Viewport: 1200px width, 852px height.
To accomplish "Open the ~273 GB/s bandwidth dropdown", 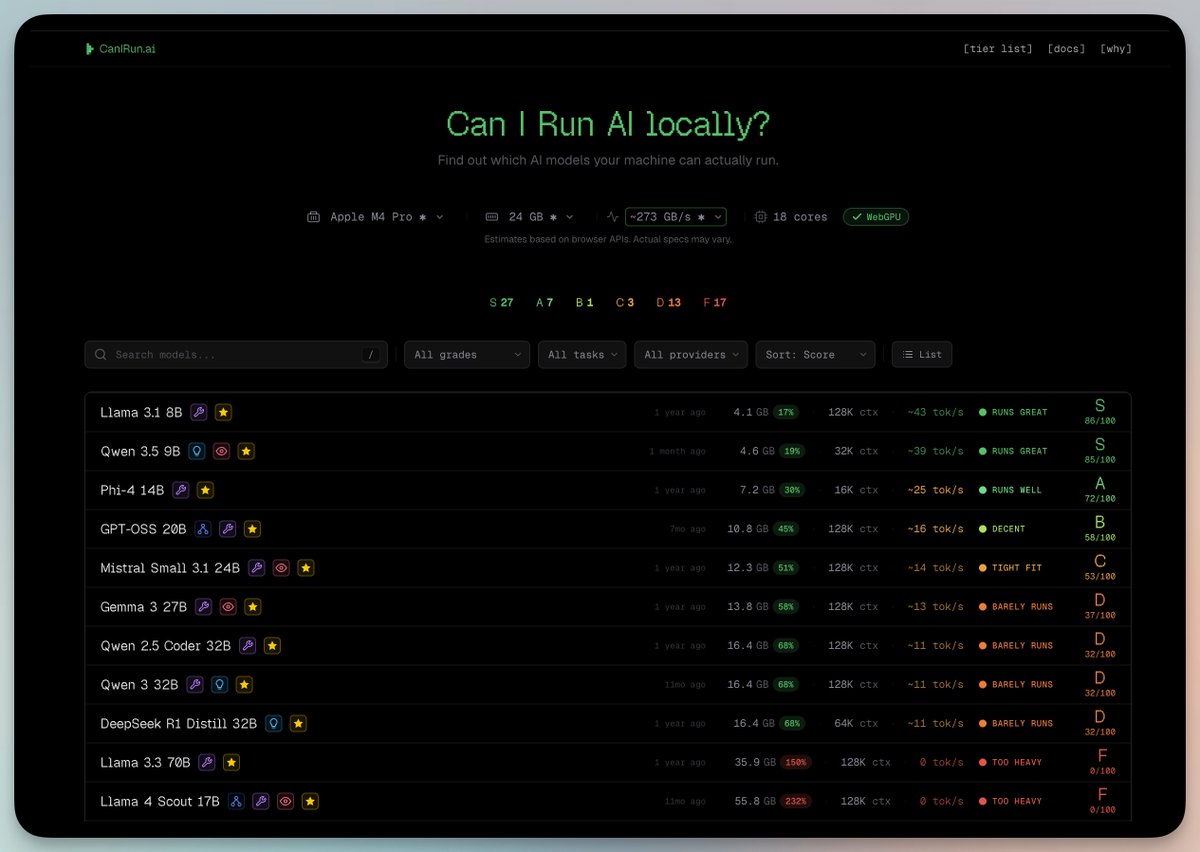I will click(676, 217).
